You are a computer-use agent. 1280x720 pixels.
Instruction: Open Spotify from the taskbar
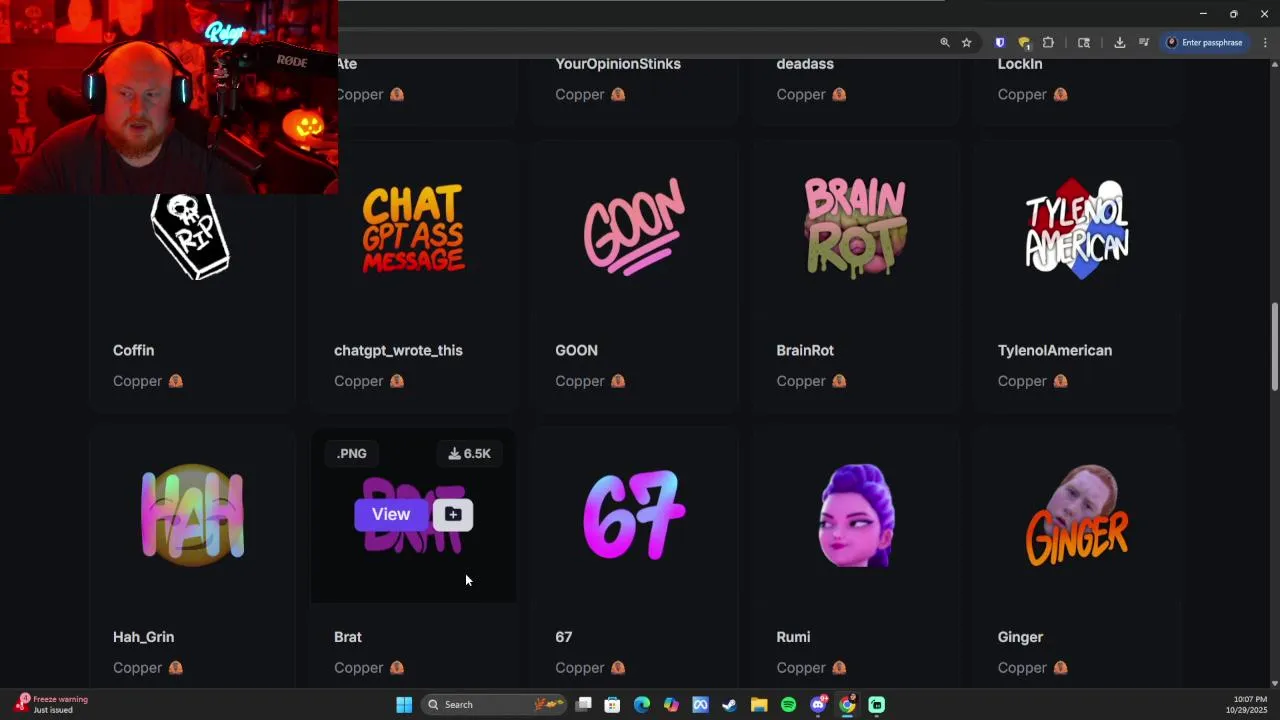[x=788, y=705]
